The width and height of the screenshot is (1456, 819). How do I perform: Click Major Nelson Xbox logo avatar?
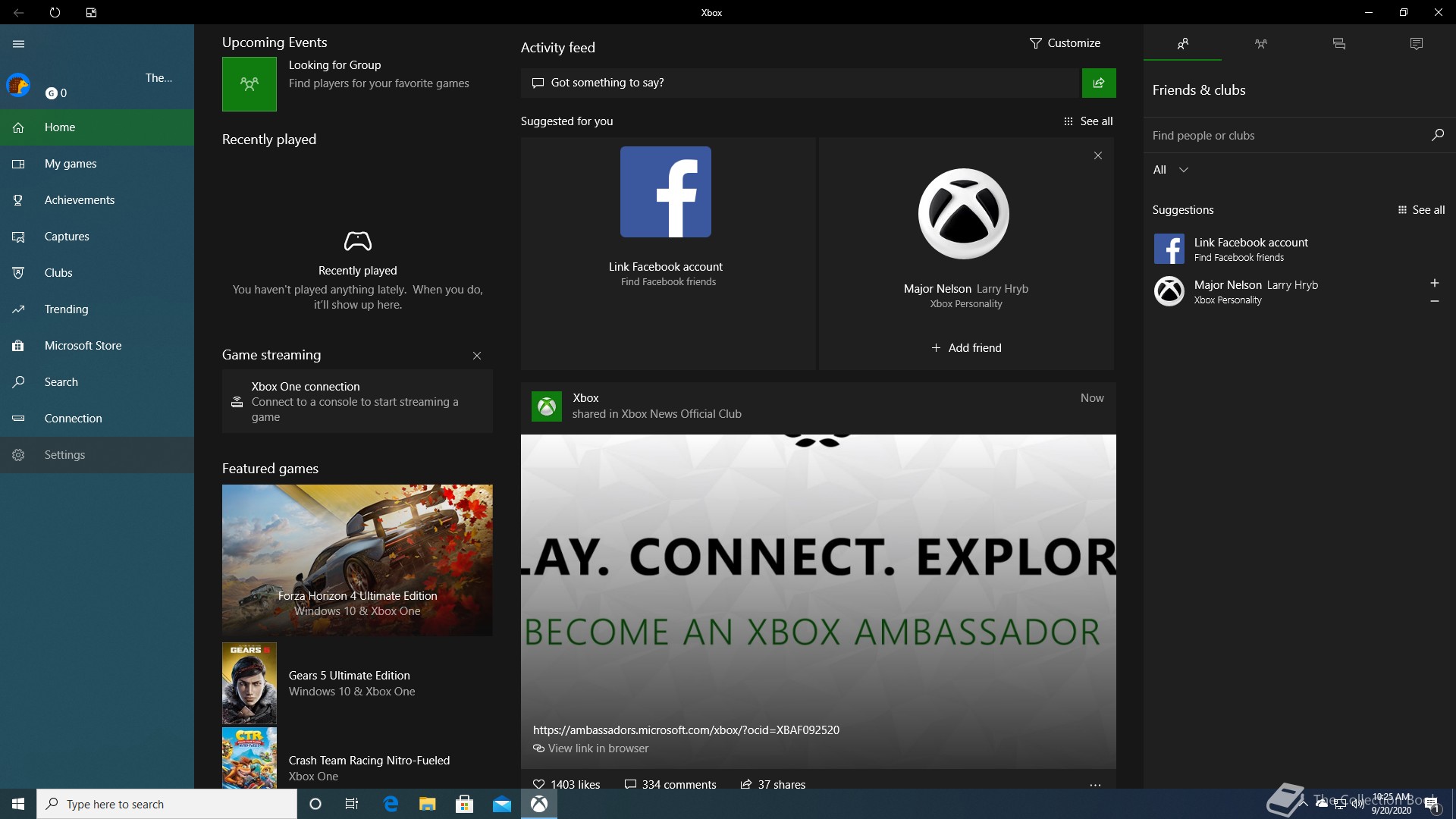tap(964, 214)
